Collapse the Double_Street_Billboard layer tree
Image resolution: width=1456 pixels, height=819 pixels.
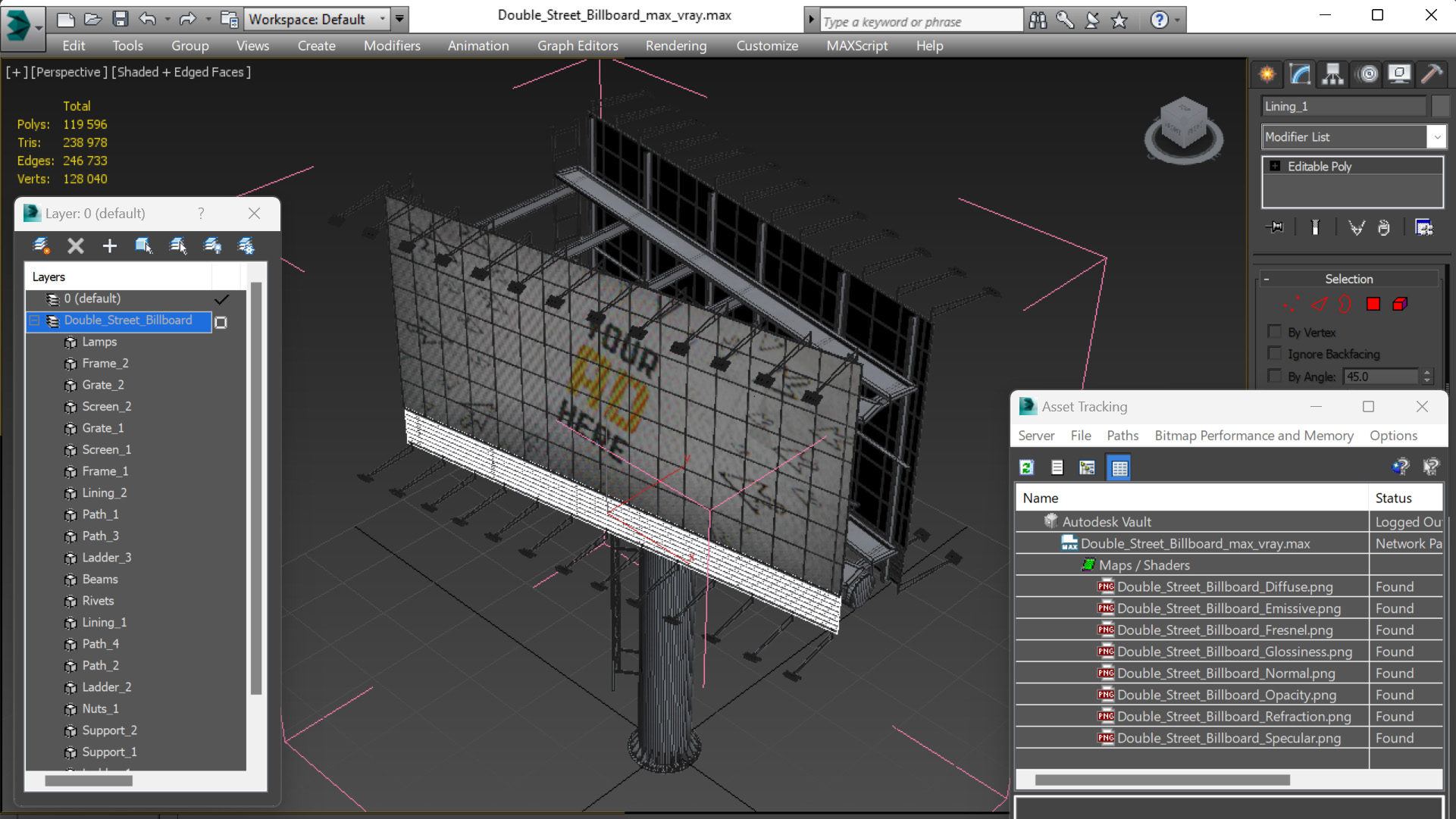click(x=34, y=320)
